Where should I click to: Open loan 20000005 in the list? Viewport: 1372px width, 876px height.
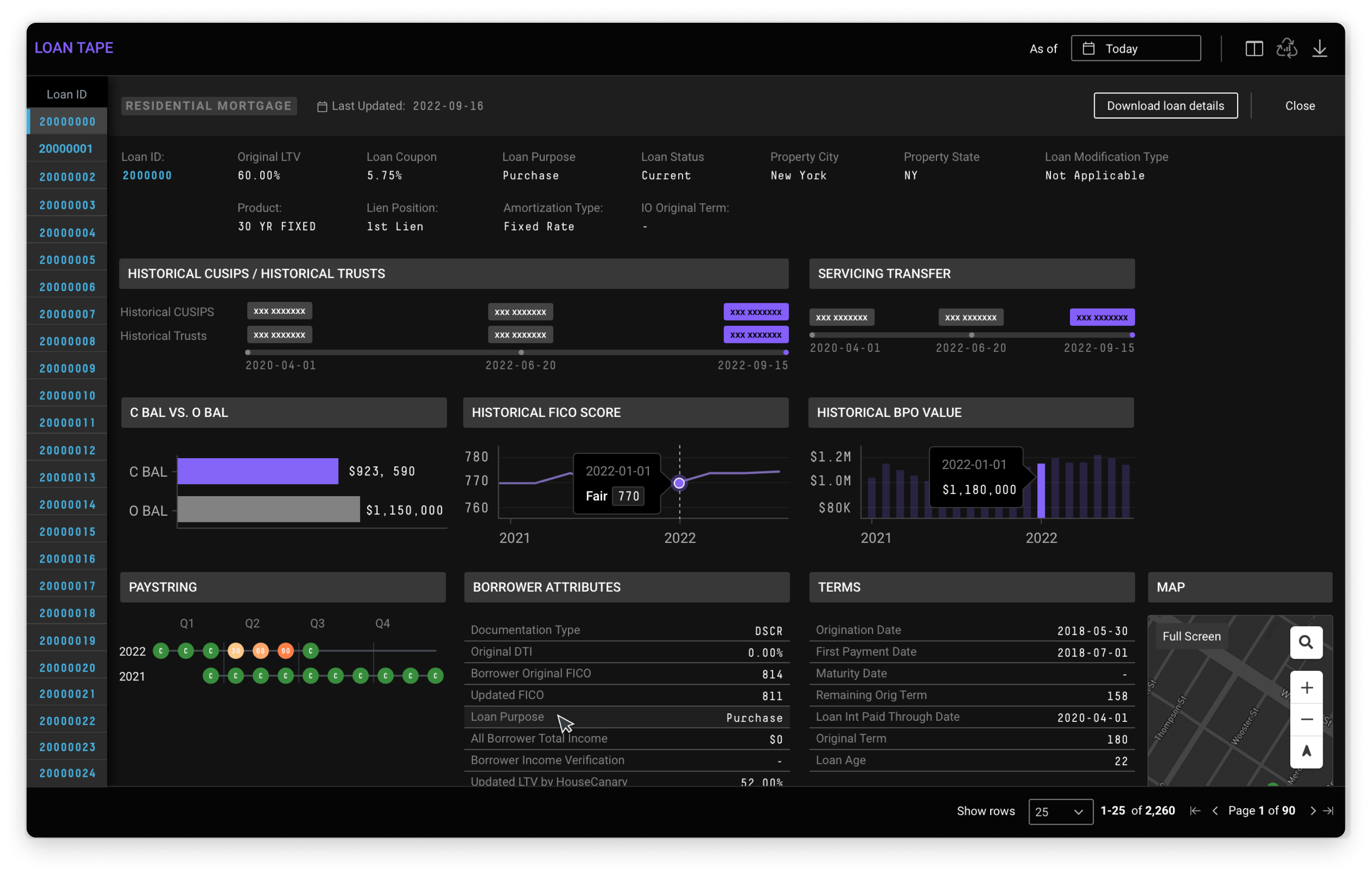67,260
